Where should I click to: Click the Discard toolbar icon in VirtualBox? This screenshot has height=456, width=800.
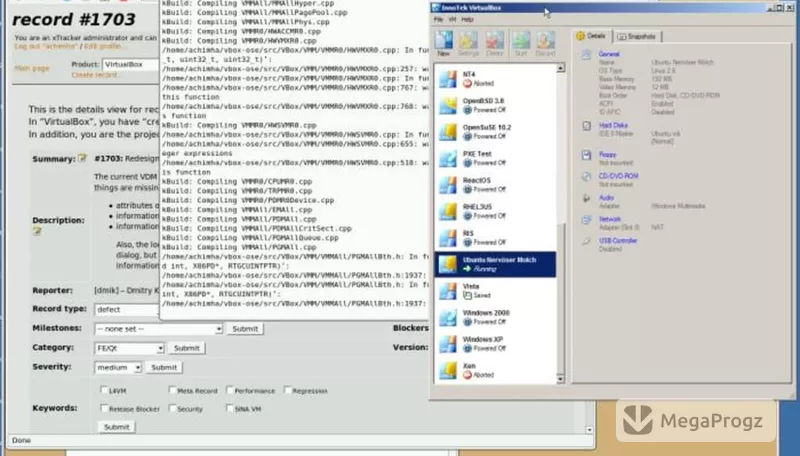(545, 41)
